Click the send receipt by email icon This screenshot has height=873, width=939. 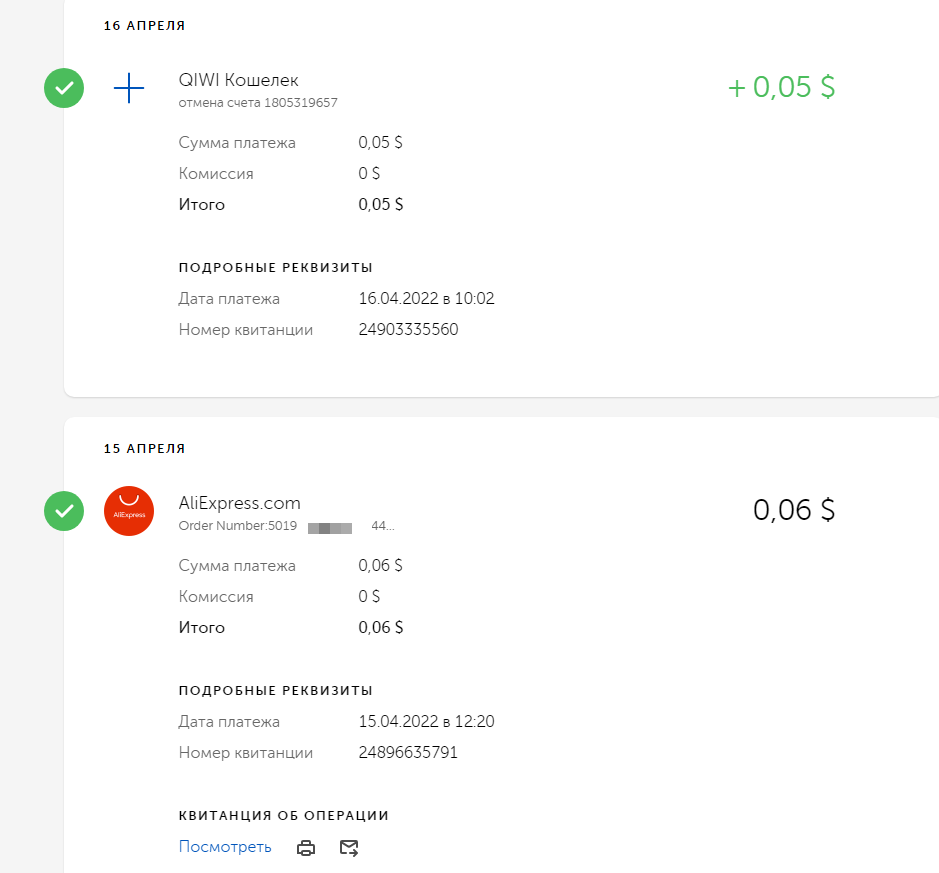(348, 848)
